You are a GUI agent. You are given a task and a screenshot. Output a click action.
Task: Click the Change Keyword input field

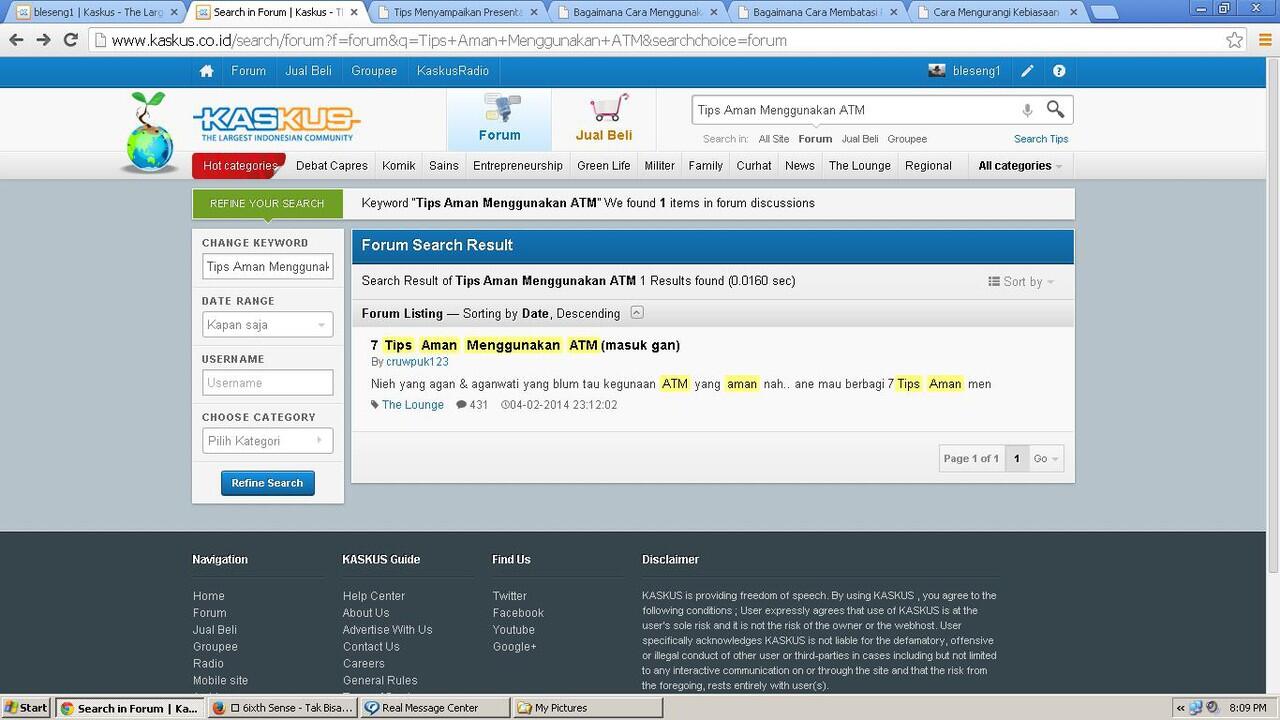pyautogui.click(x=267, y=267)
